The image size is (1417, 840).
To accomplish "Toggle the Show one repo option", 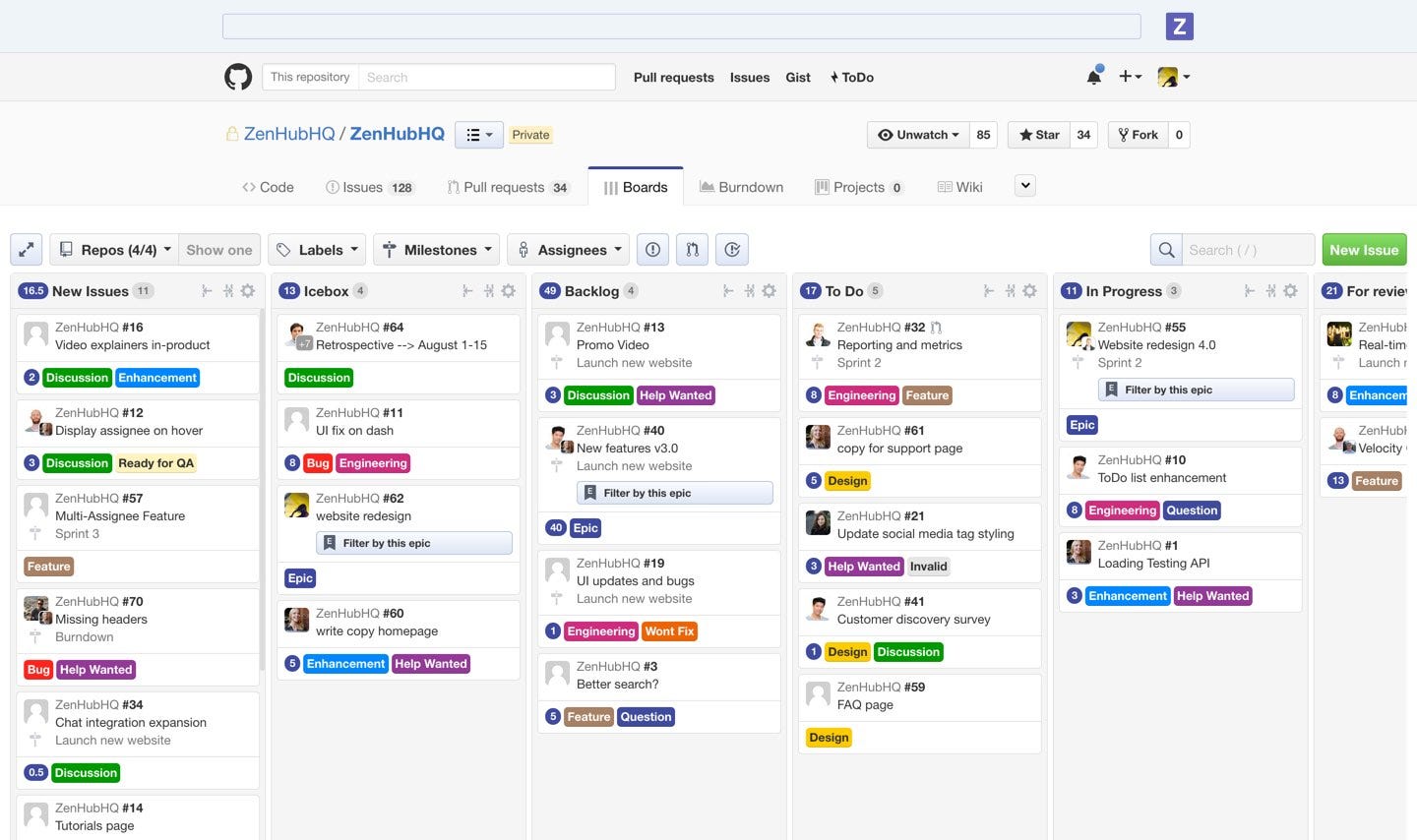I will point(219,250).
